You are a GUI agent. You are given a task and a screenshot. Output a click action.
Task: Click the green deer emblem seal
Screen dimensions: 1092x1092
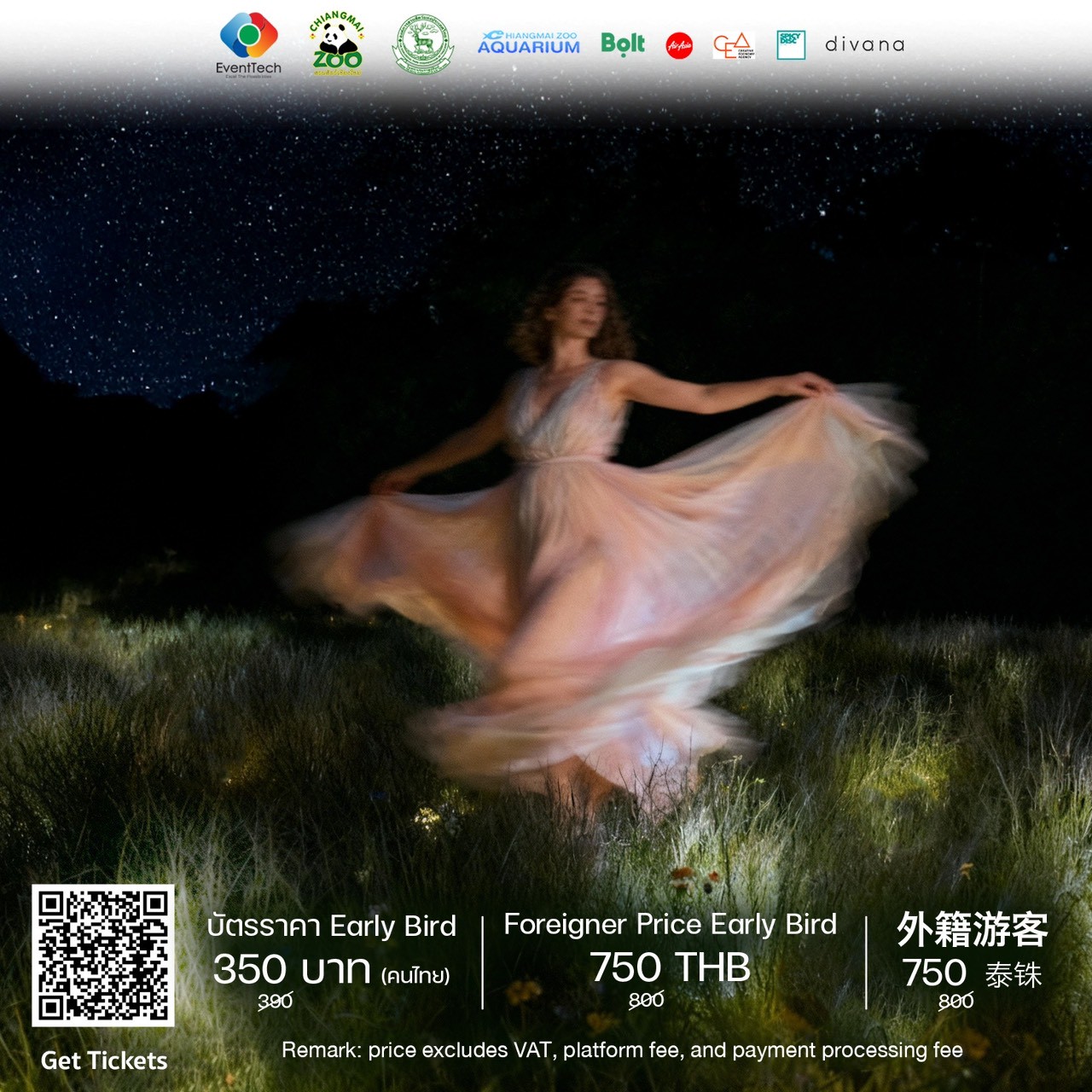[x=422, y=44]
